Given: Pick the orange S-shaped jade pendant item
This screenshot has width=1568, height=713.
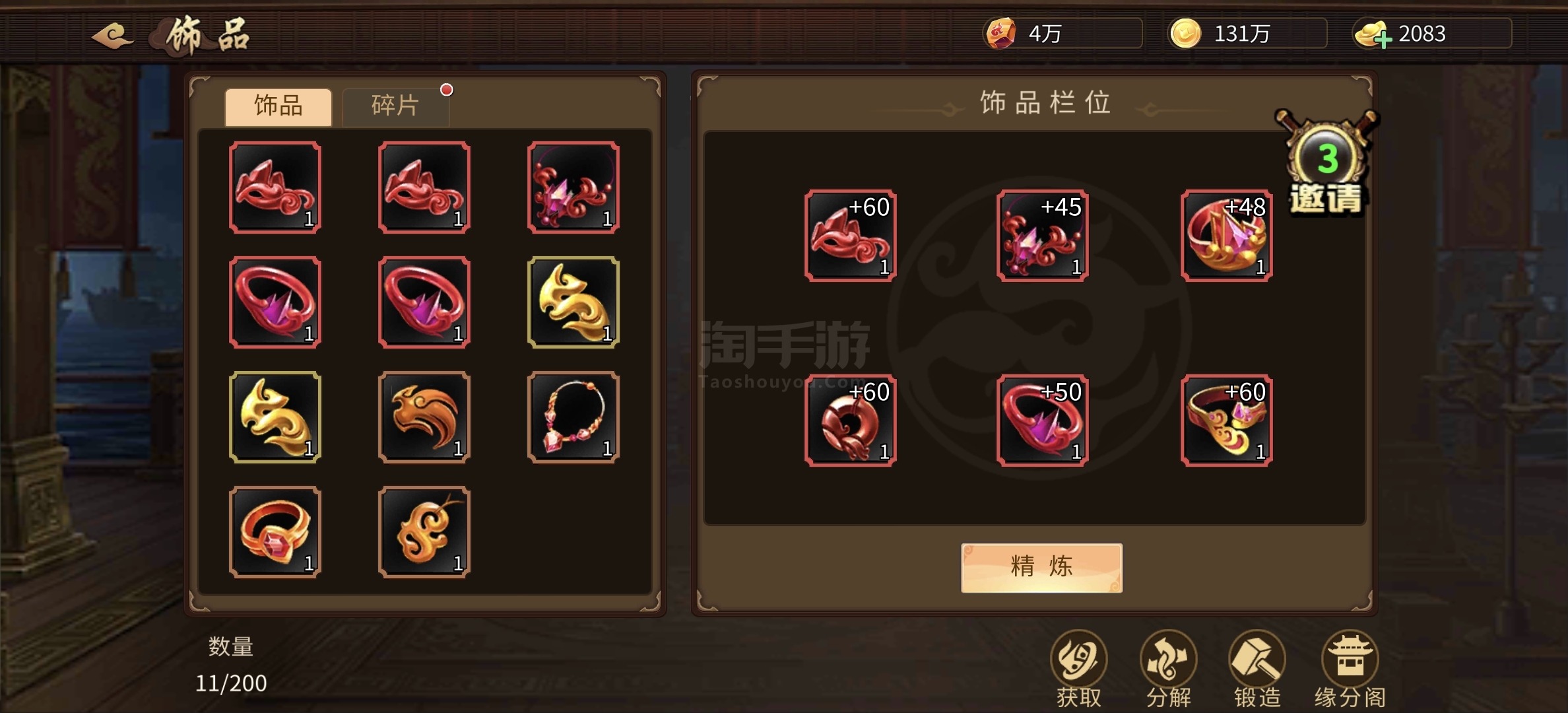Looking at the screenshot, I should pos(424,532).
